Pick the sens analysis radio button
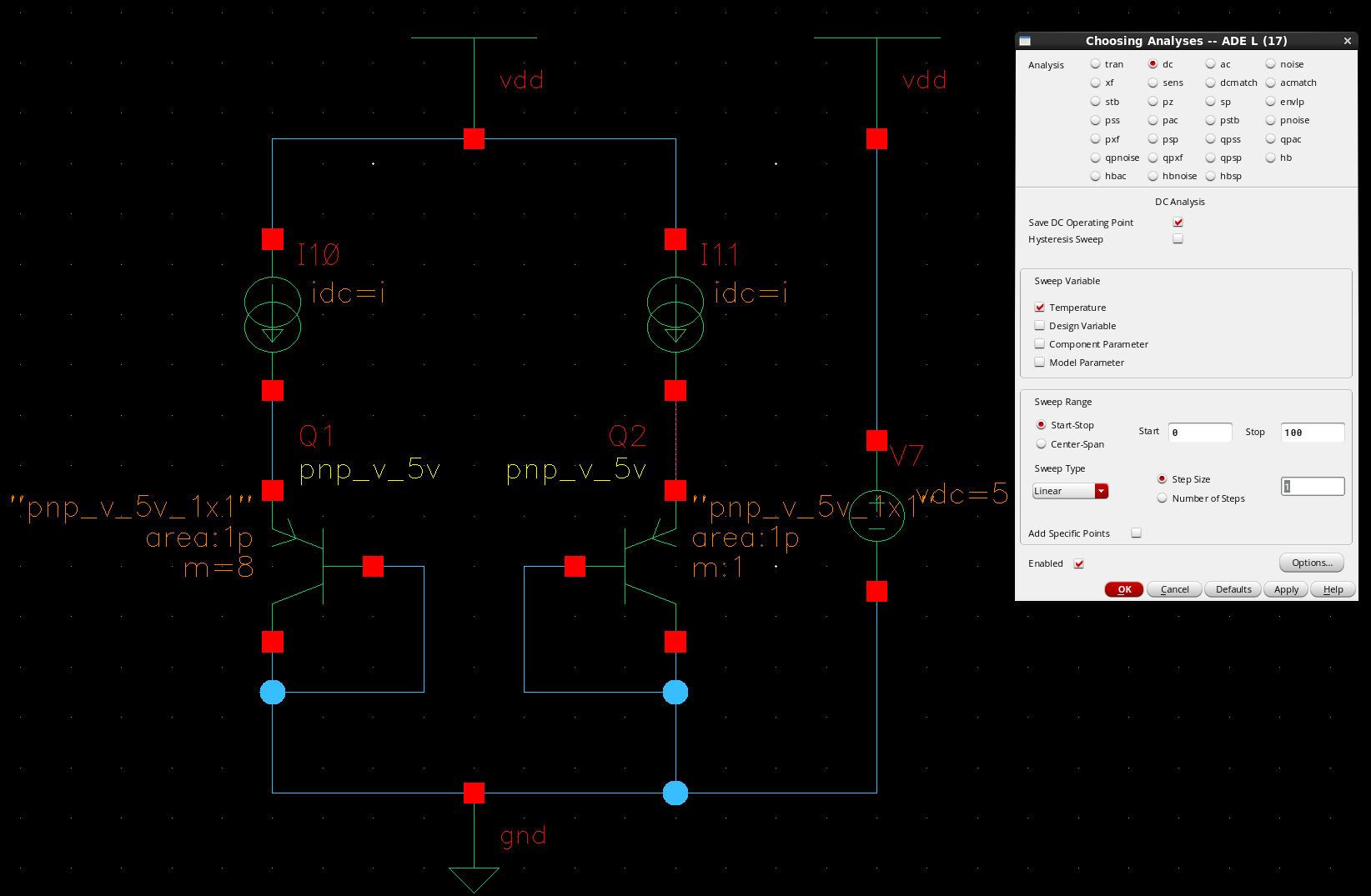This screenshot has width=1371, height=896. coord(1153,83)
